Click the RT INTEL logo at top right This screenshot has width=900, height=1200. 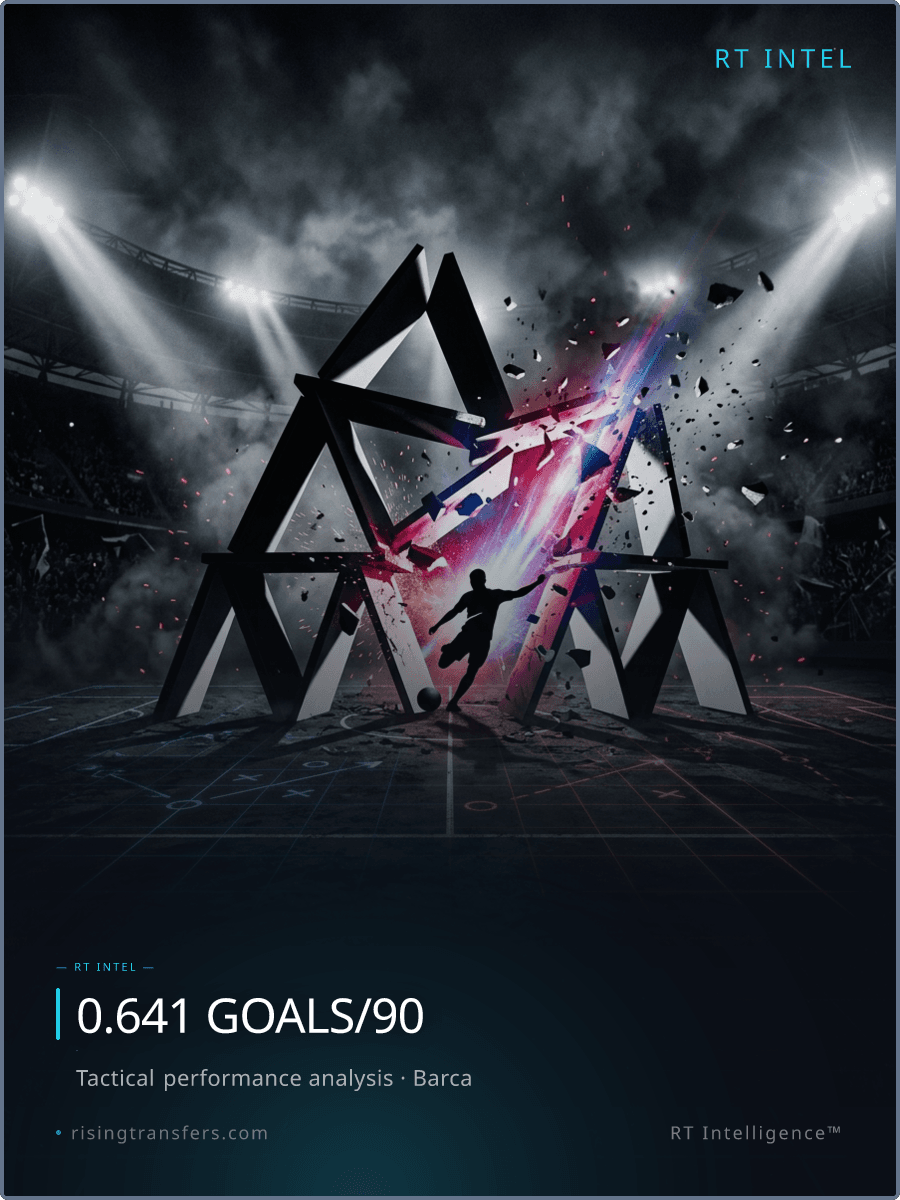tap(783, 59)
